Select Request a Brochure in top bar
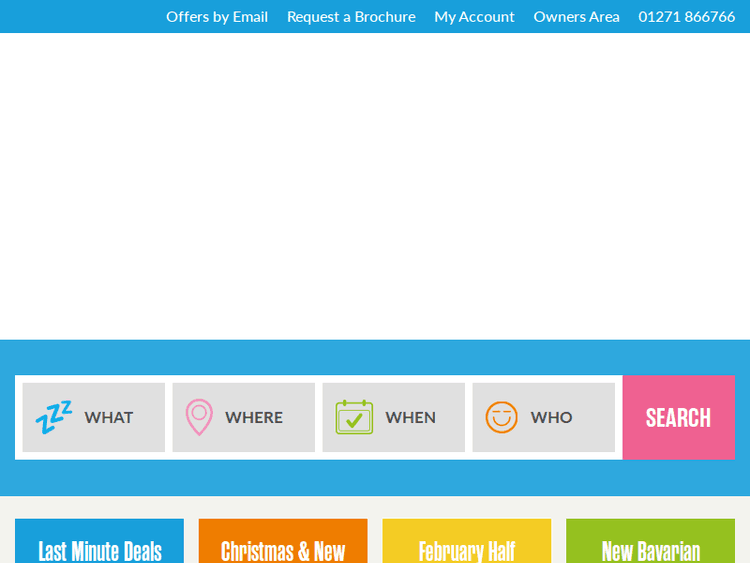Image resolution: width=750 pixels, height=563 pixels. (x=351, y=17)
